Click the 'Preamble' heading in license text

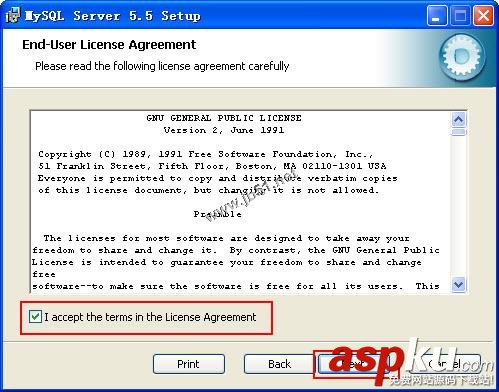pyautogui.click(x=218, y=214)
